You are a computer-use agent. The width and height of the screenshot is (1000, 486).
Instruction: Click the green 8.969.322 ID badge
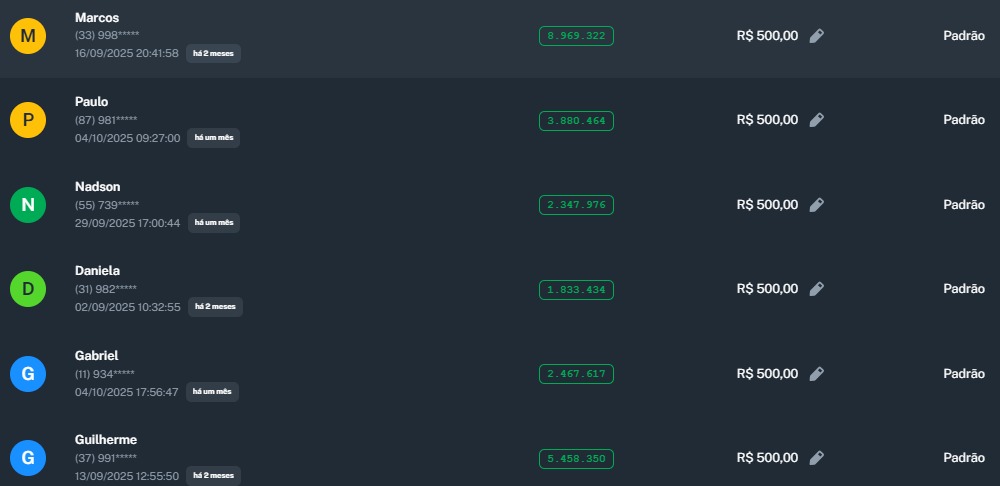click(576, 36)
